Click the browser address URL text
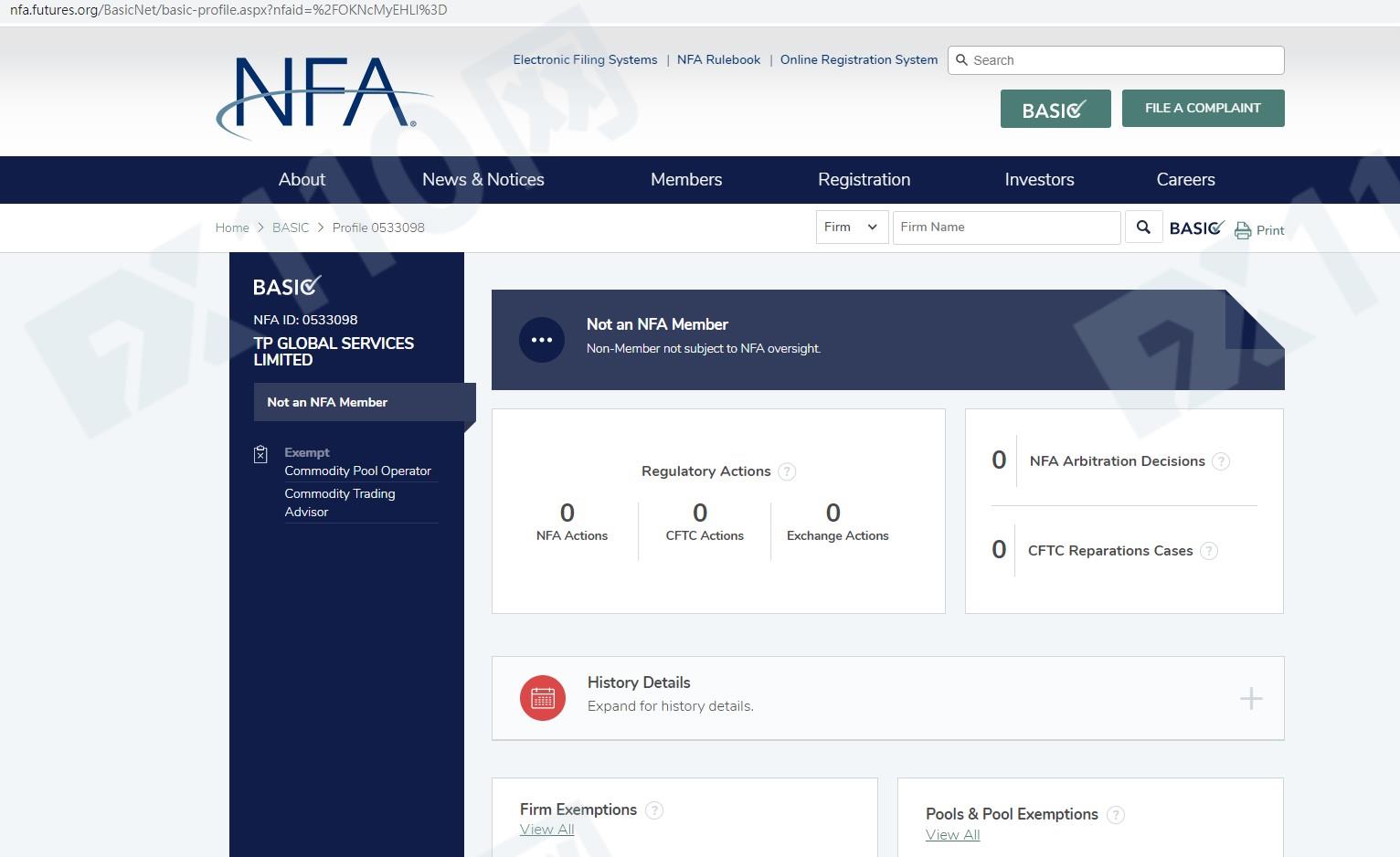Image resolution: width=1400 pixels, height=857 pixels. [228, 10]
